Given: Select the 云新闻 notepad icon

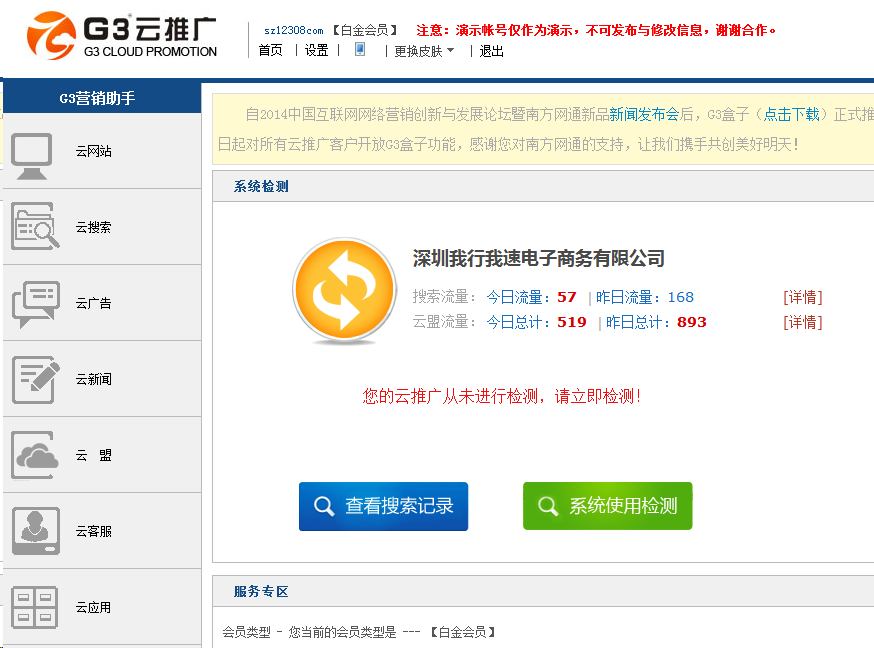Looking at the screenshot, I should pos(35,380).
